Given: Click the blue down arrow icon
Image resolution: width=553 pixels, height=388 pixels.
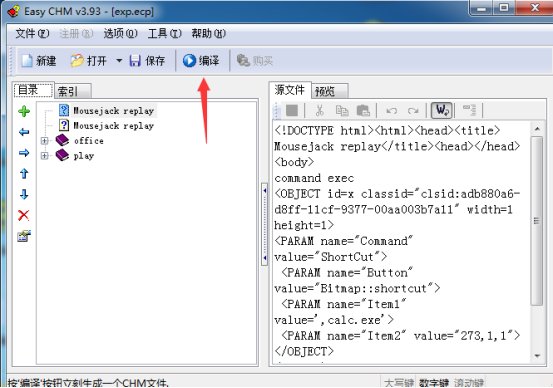Looking at the screenshot, I should [x=24, y=194].
